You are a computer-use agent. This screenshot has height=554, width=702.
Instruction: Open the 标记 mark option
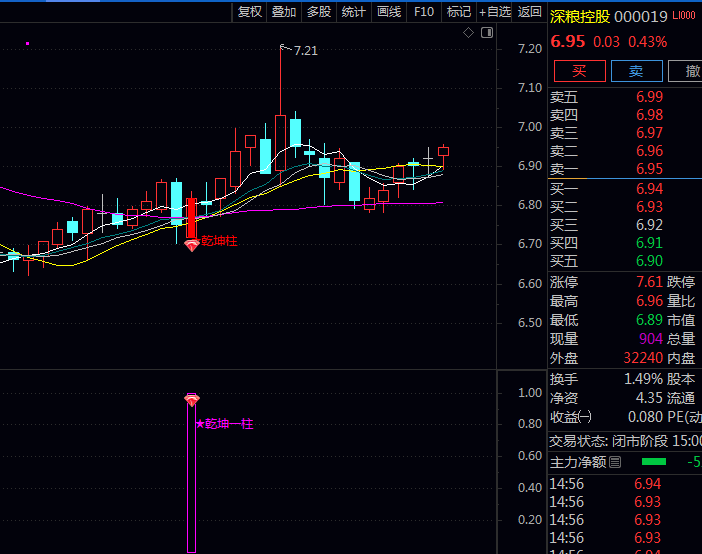(458, 12)
